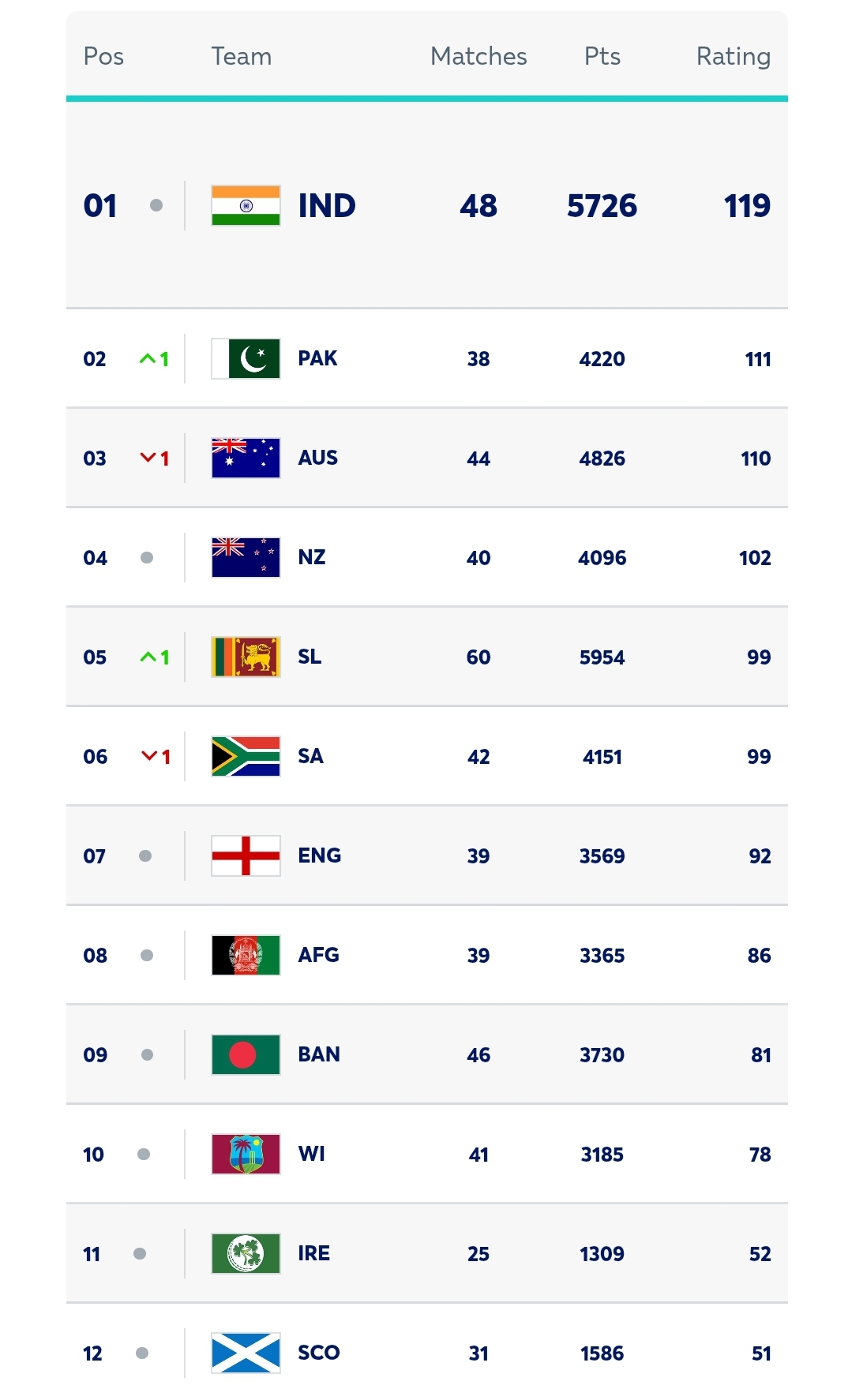Screen dimensions: 848x1400
Task: Select the South Africa flag icon
Action: pyautogui.click(x=246, y=757)
